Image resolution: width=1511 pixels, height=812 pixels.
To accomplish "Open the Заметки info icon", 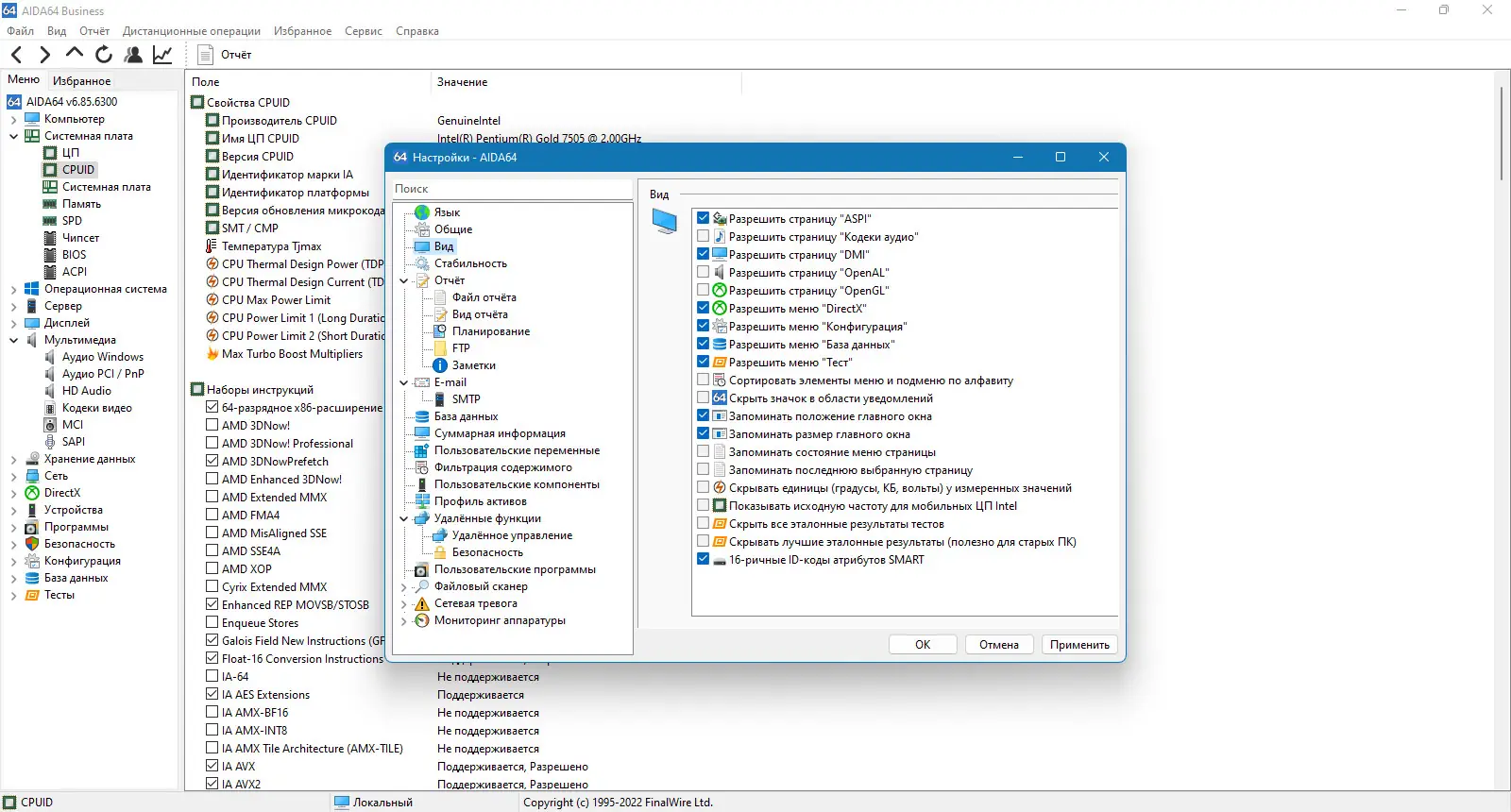I will pos(440,365).
